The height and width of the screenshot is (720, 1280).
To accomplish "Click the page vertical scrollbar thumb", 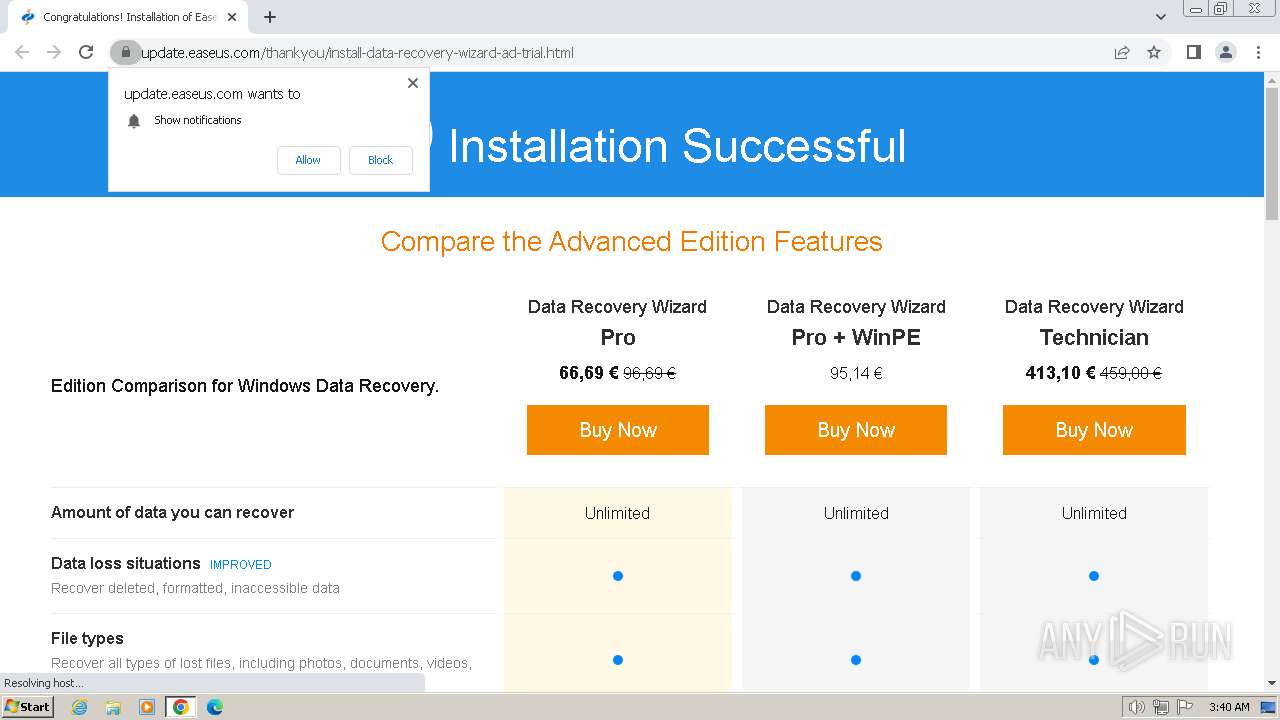I will (x=1272, y=150).
